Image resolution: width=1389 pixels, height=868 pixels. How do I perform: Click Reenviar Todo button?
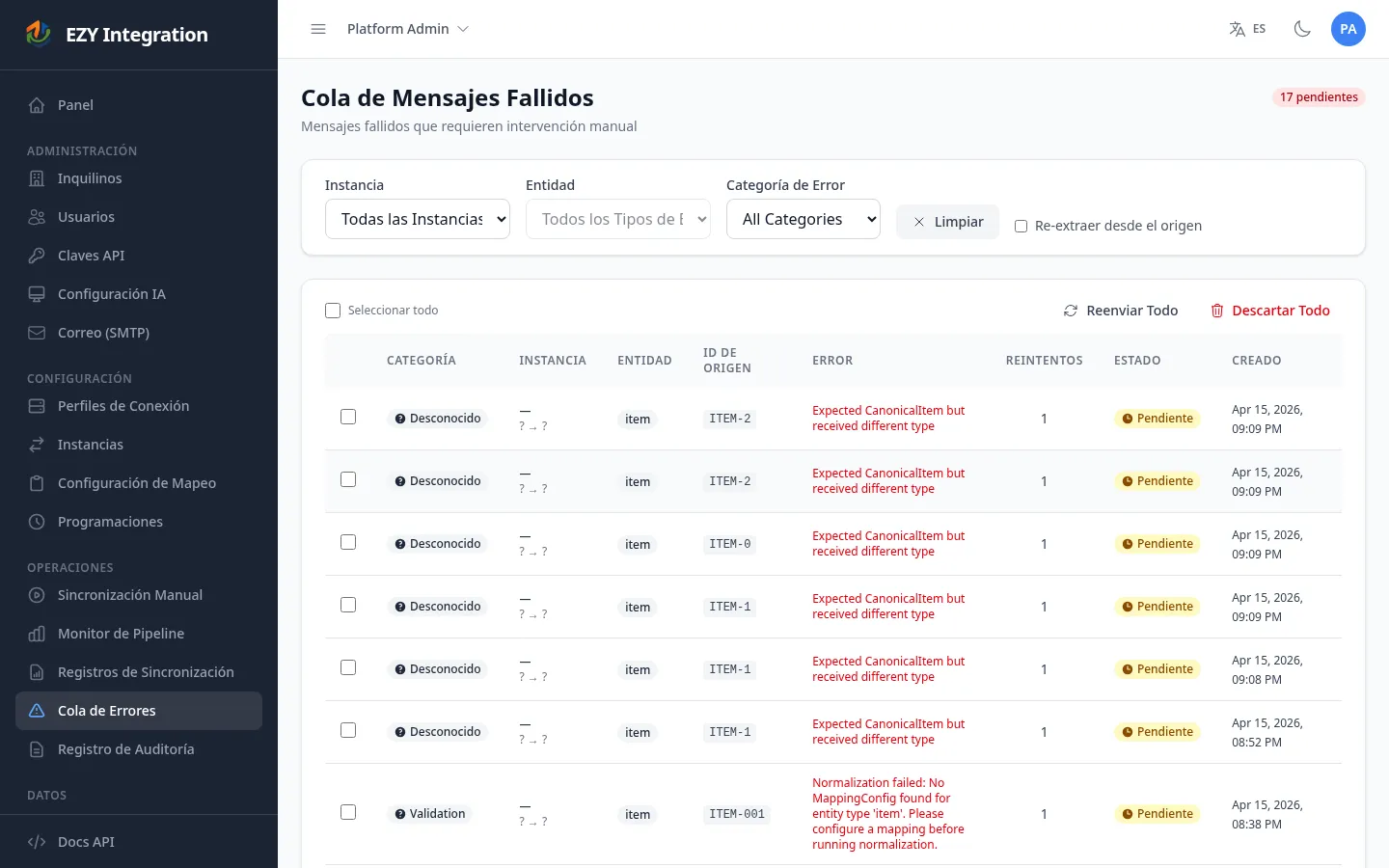(x=1121, y=311)
